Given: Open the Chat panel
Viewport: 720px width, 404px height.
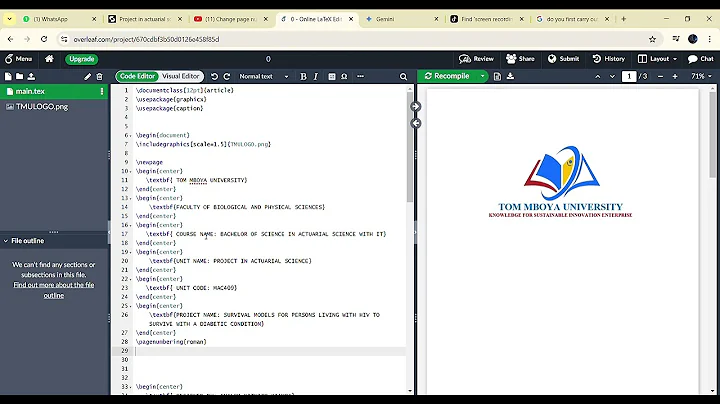Looking at the screenshot, I should [x=701, y=59].
